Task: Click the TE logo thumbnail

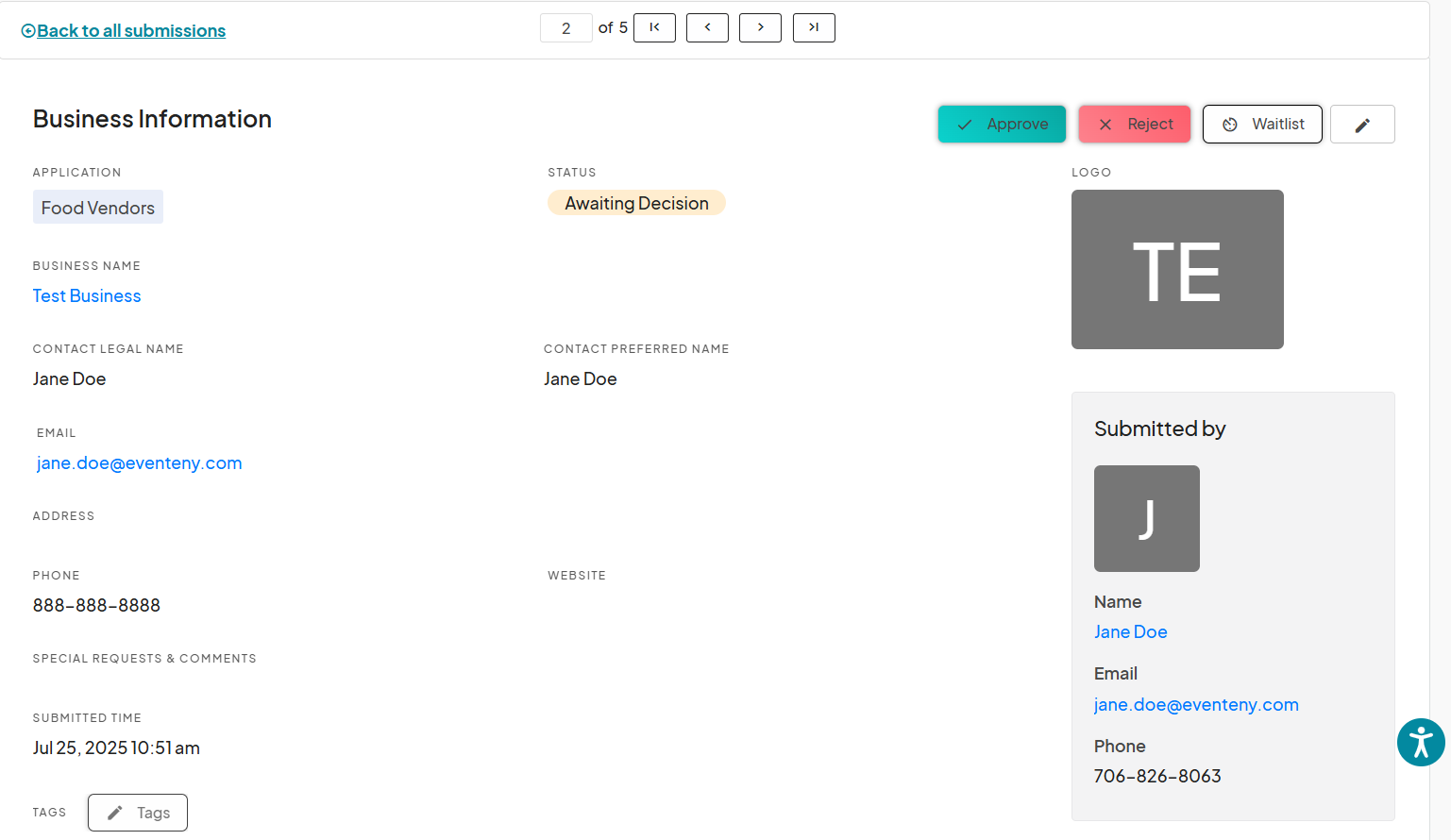Action: click(x=1177, y=270)
